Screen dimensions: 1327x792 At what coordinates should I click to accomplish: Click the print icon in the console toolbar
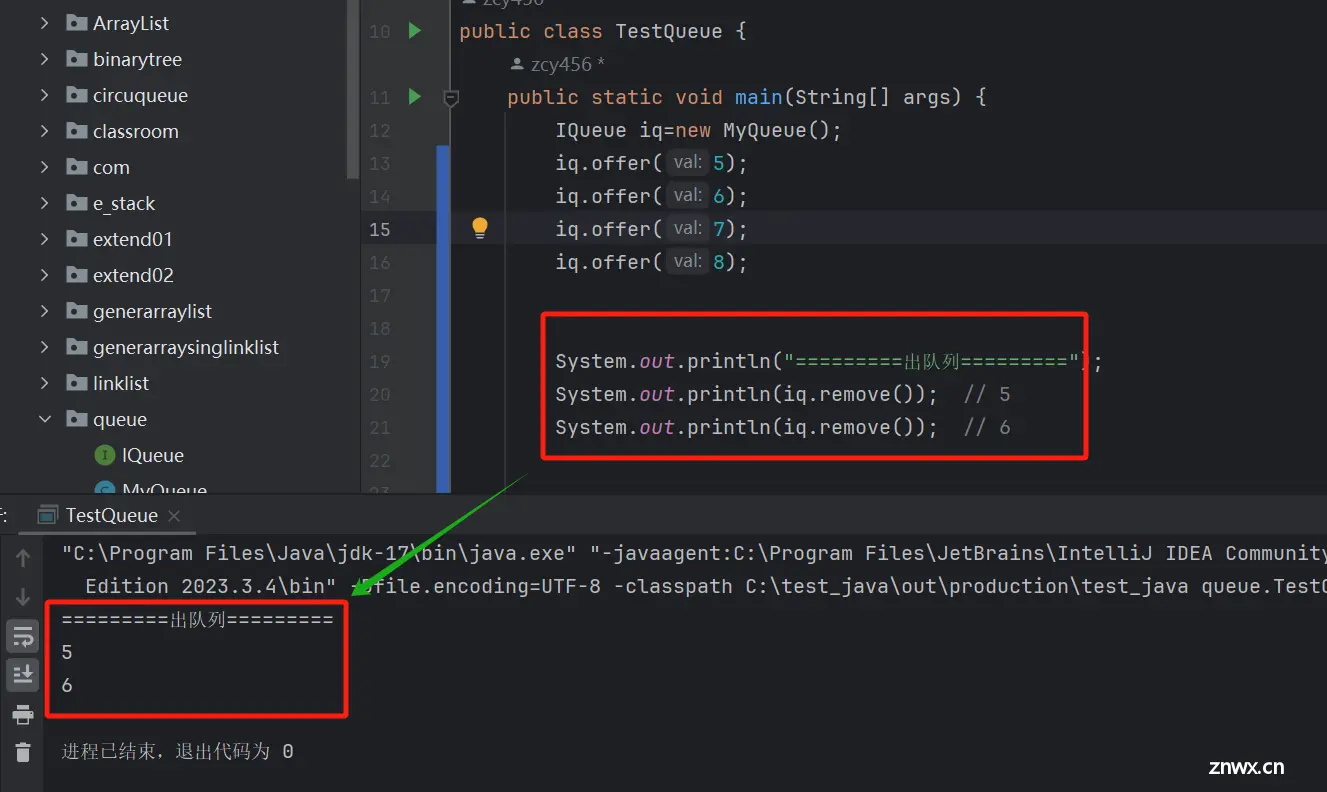tap(23, 714)
